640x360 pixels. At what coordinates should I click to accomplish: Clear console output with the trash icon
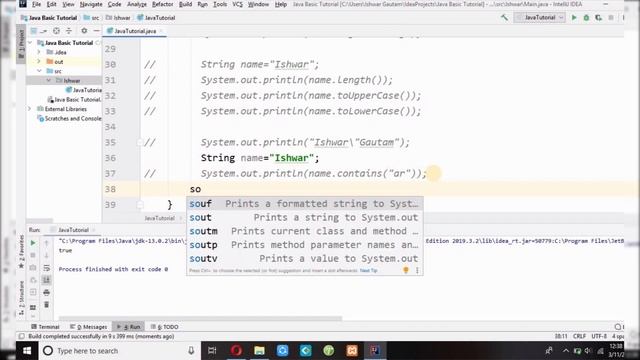tap(47, 304)
